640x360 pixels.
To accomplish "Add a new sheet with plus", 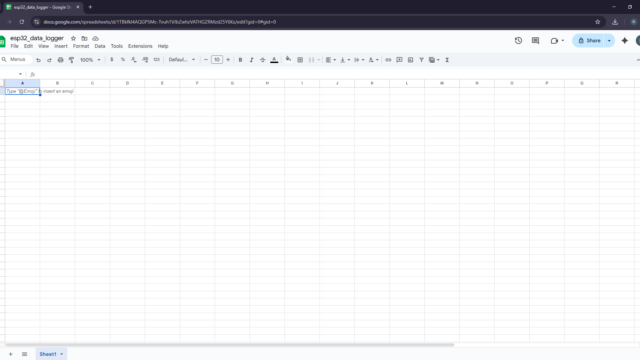I will tap(11, 354).
